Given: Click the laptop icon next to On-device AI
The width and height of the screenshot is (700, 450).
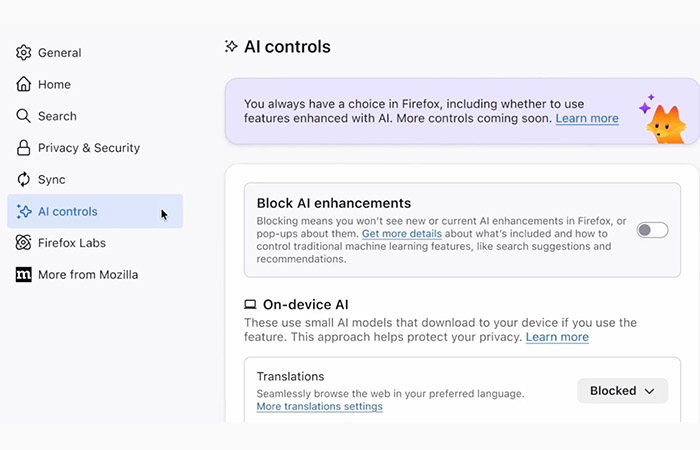Looking at the screenshot, I should [x=250, y=305].
